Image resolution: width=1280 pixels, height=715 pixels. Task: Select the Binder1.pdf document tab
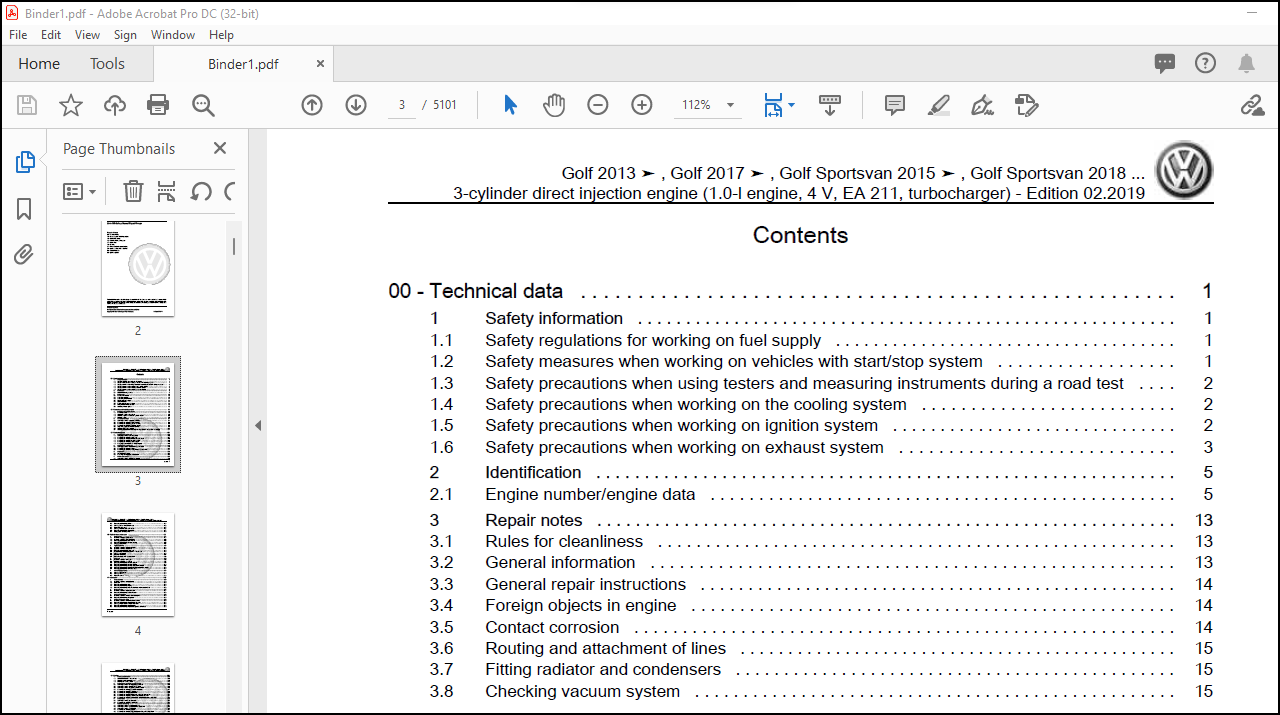pos(243,64)
